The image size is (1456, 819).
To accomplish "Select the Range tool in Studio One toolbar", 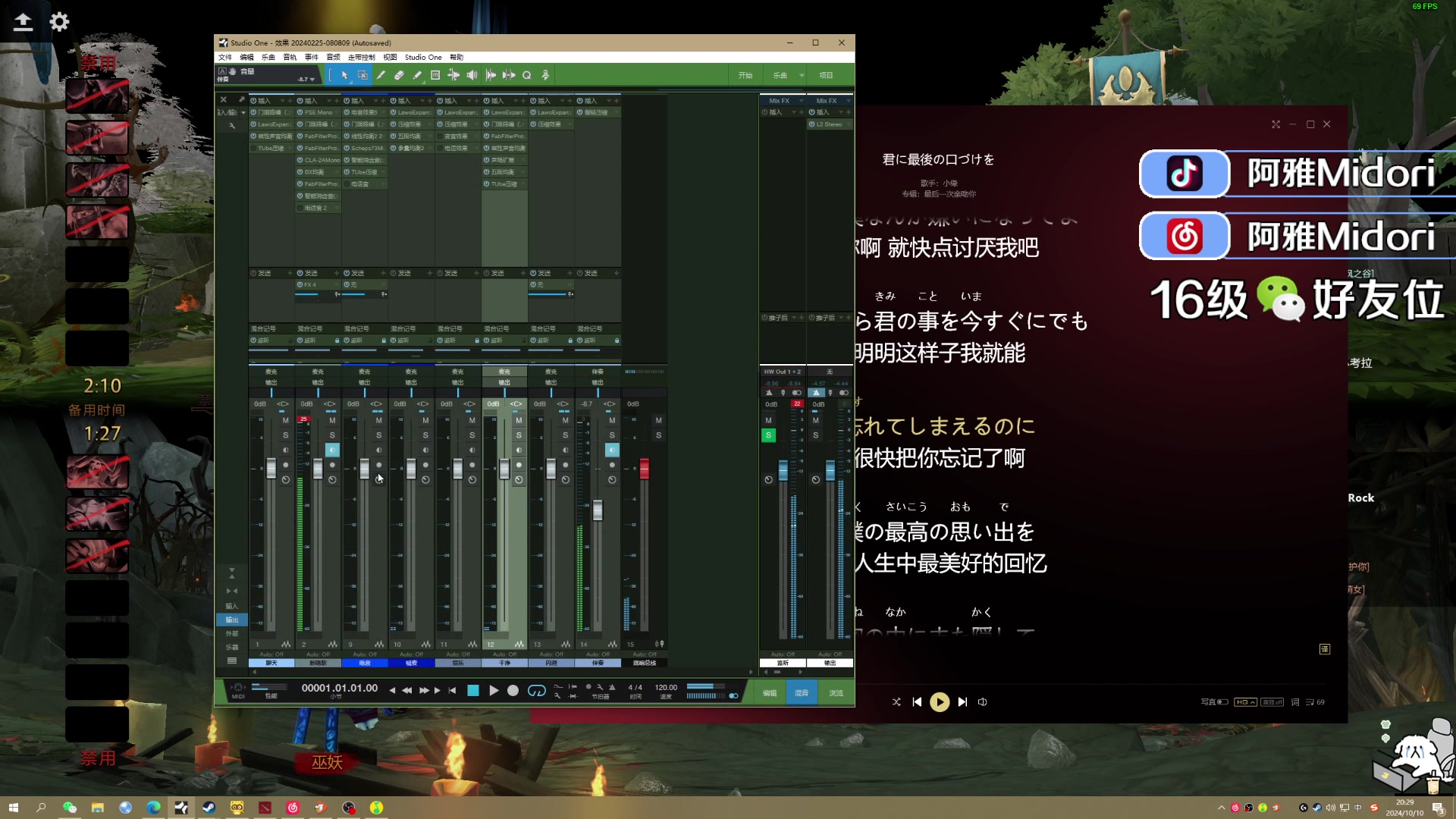I will click(362, 75).
